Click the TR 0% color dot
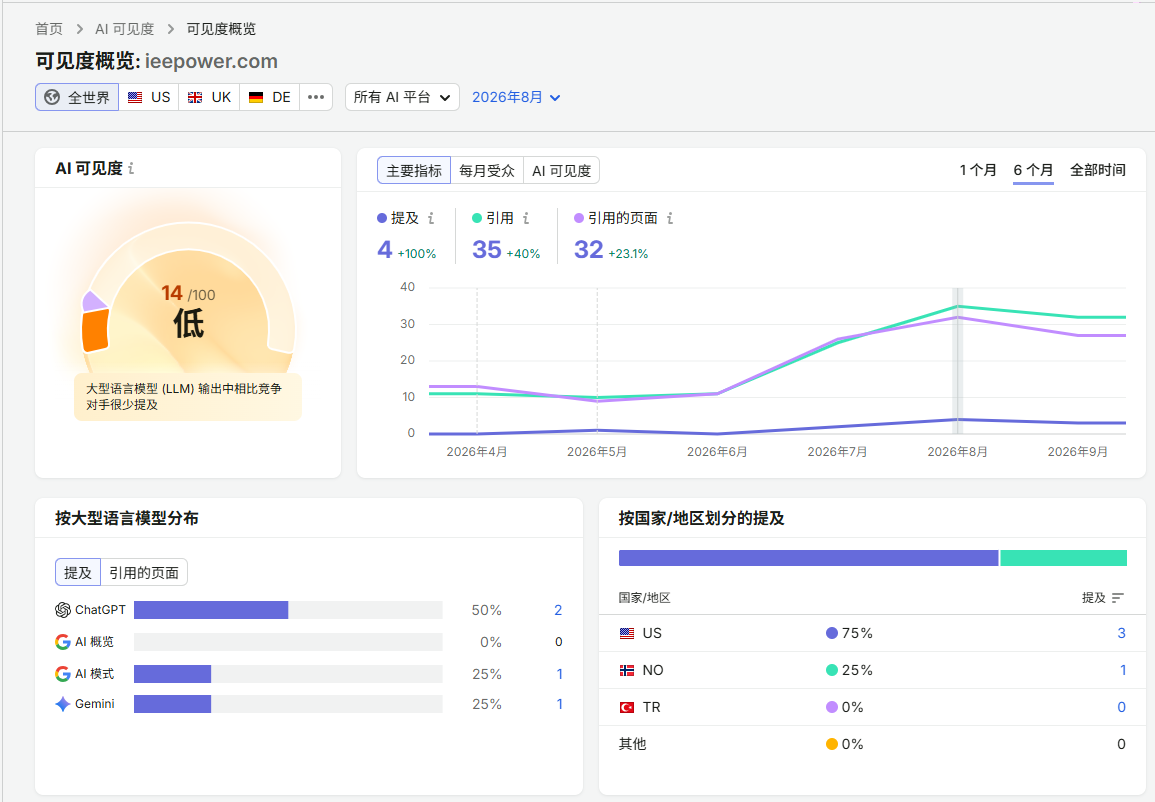The image size is (1155, 802). pyautogui.click(x=832, y=707)
